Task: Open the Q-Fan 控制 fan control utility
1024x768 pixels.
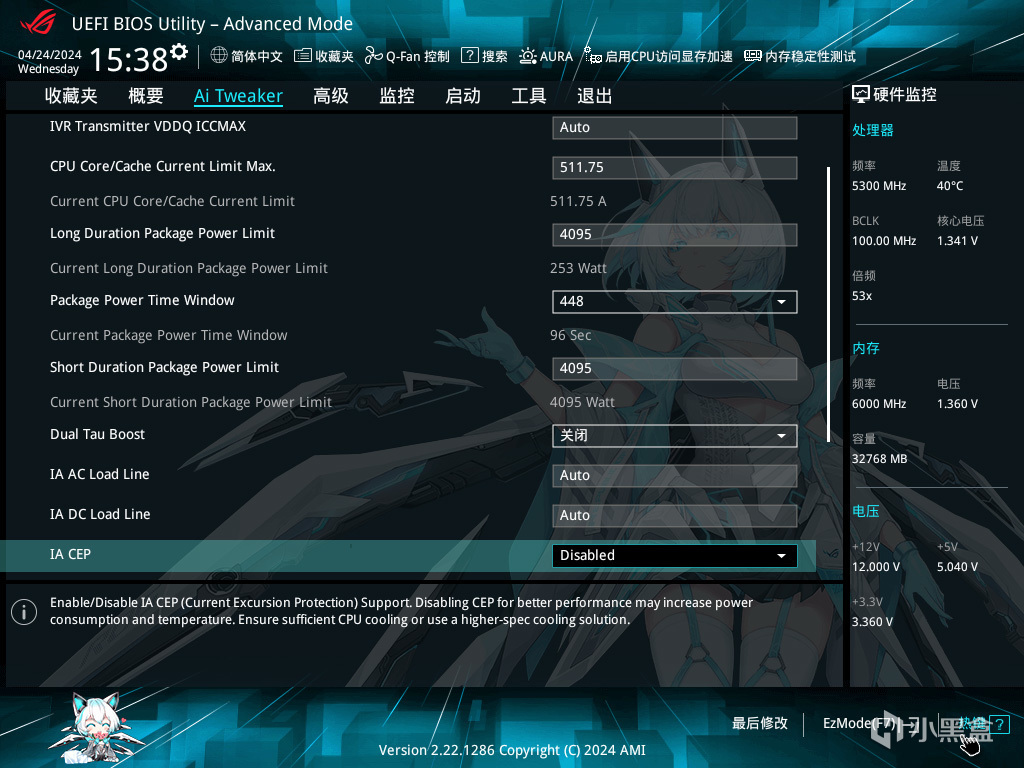Action: 406,56
